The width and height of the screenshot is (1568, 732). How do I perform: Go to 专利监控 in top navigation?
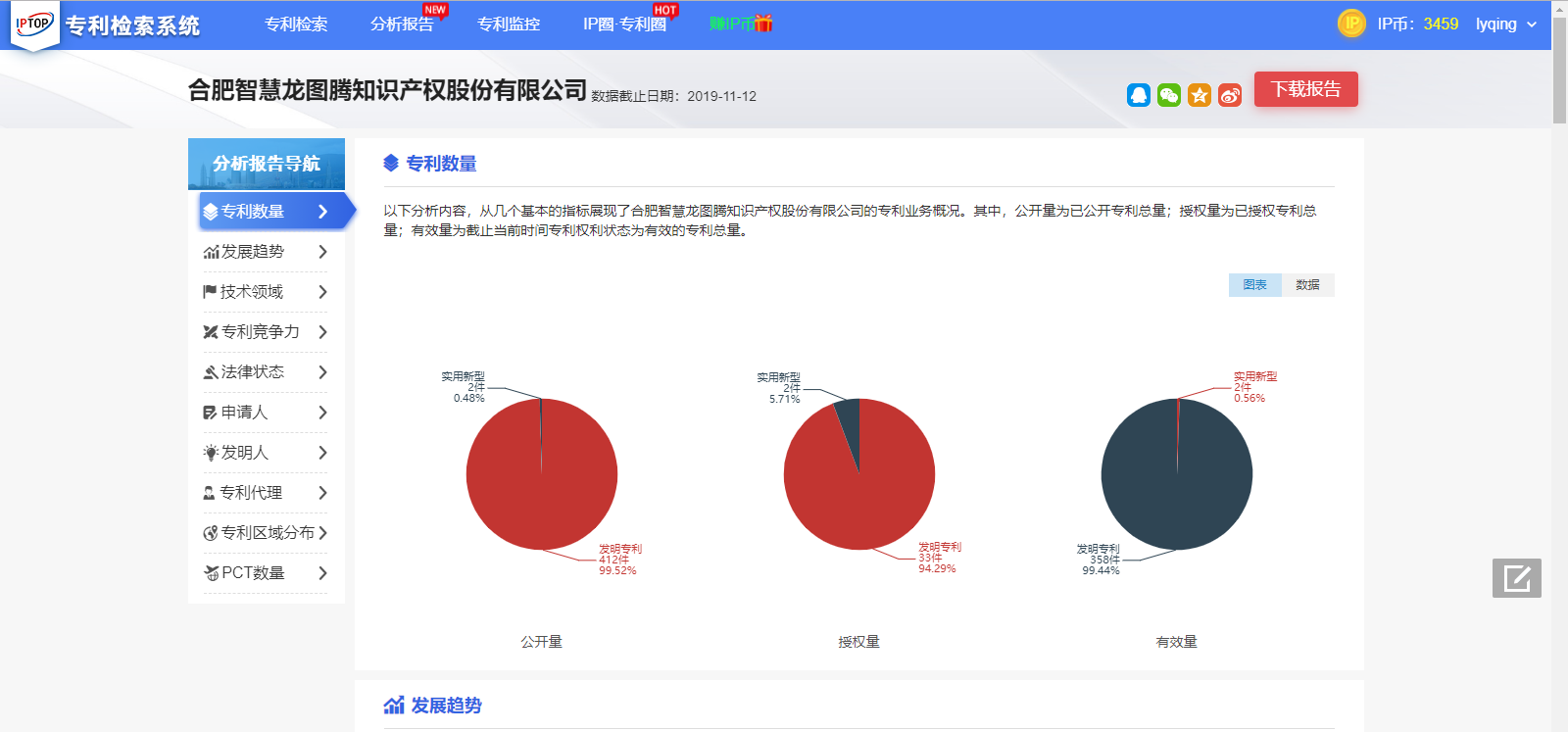click(x=508, y=24)
